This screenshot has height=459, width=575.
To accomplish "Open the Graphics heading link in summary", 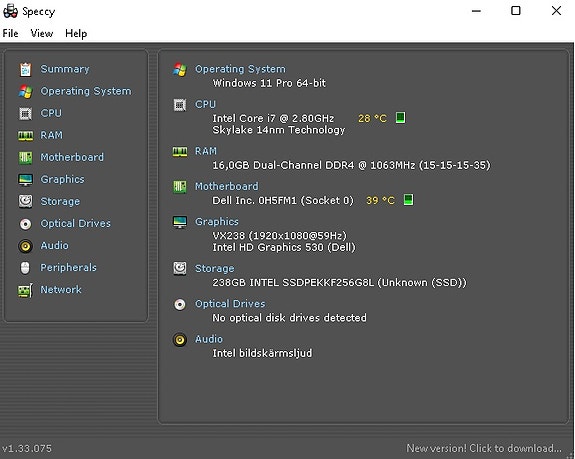I will pyautogui.click(x=217, y=221).
